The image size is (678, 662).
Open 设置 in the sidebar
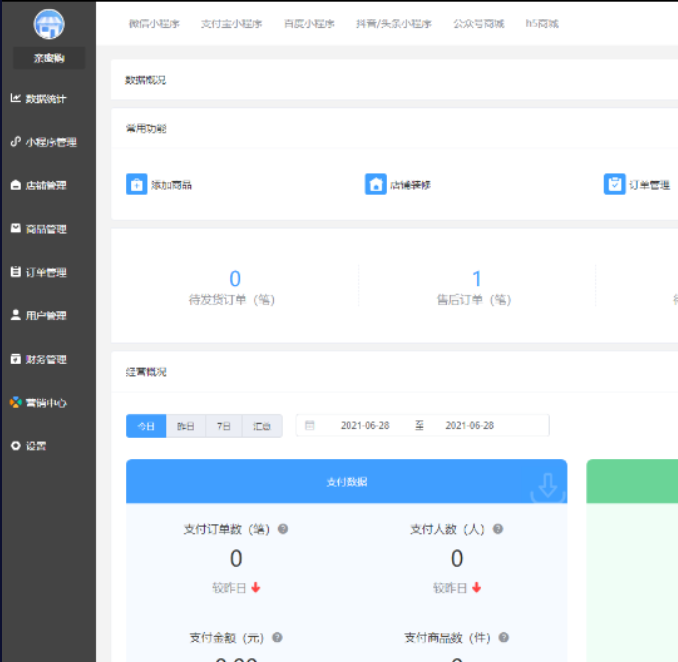pos(36,446)
